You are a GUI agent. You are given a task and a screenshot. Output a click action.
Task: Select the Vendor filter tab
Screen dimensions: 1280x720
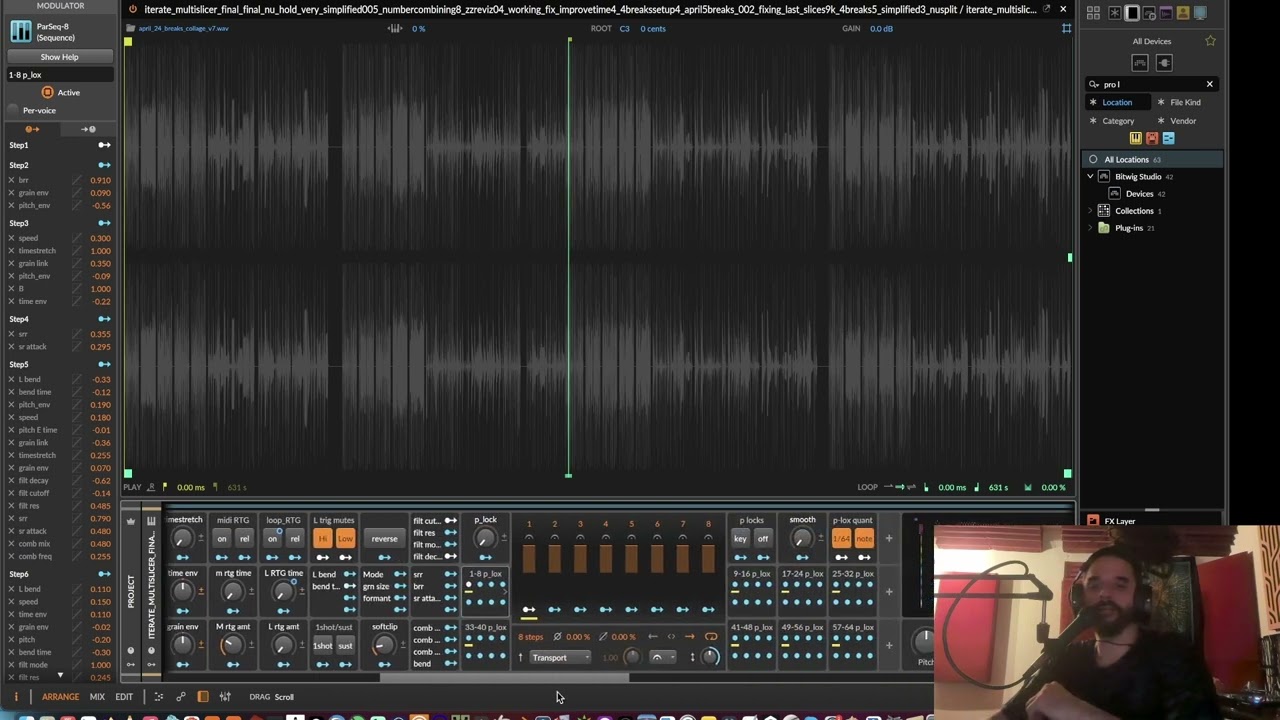click(x=1183, y=121)
